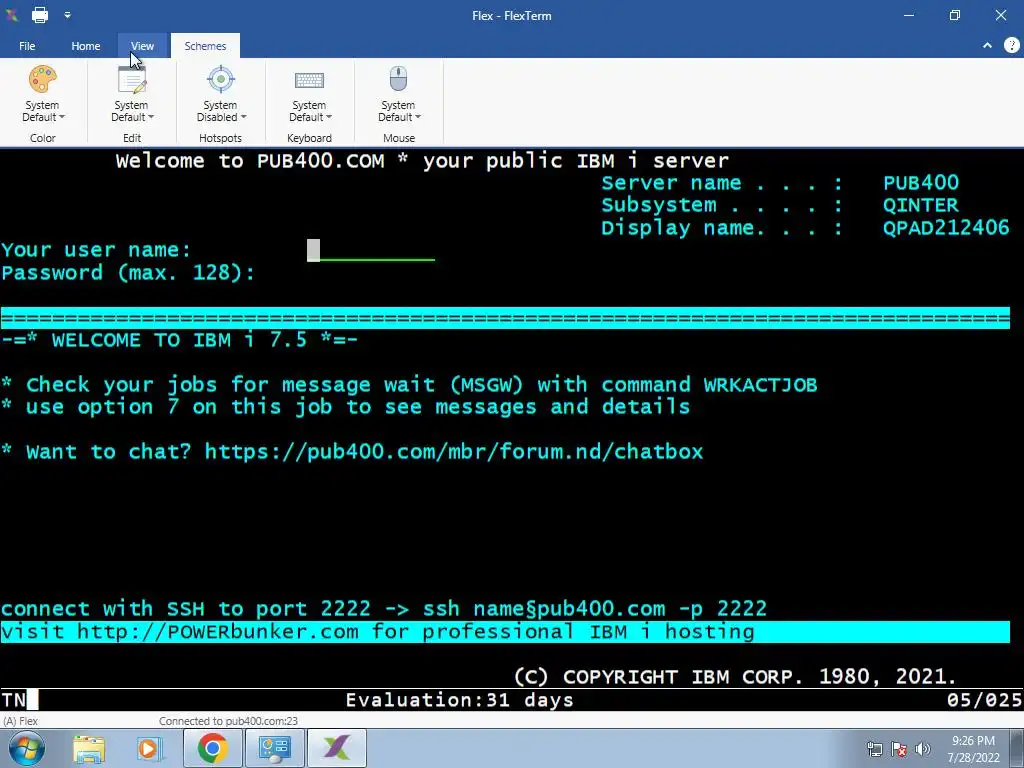Click the user name input field
Screen dimensions: 1024x768
371,250
